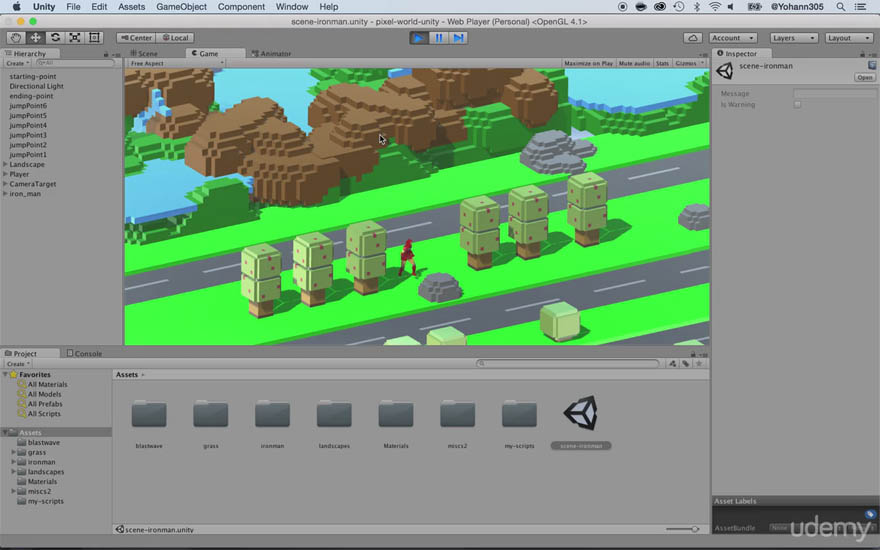Screen dimensions: 880x550
Task: Open the Layers dropdown
Action: 793,38
